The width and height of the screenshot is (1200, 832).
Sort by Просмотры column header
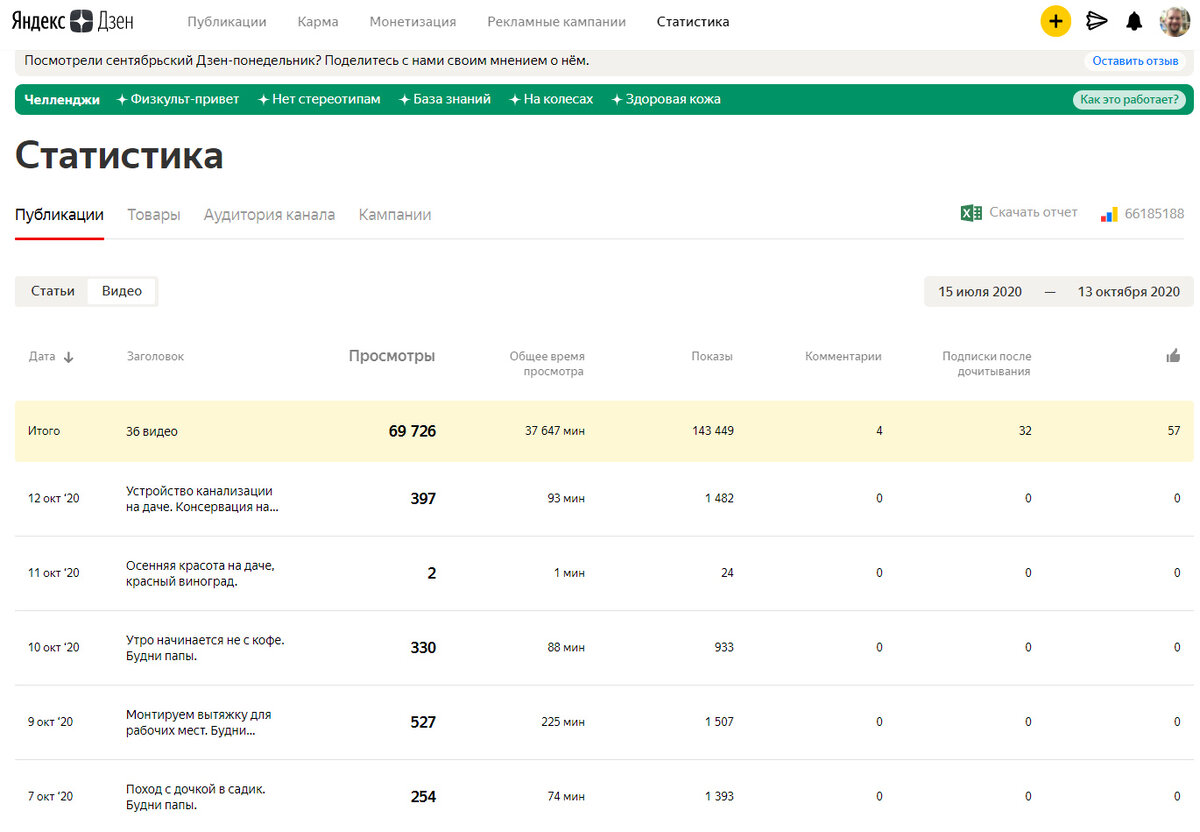(x=392, y=356)
